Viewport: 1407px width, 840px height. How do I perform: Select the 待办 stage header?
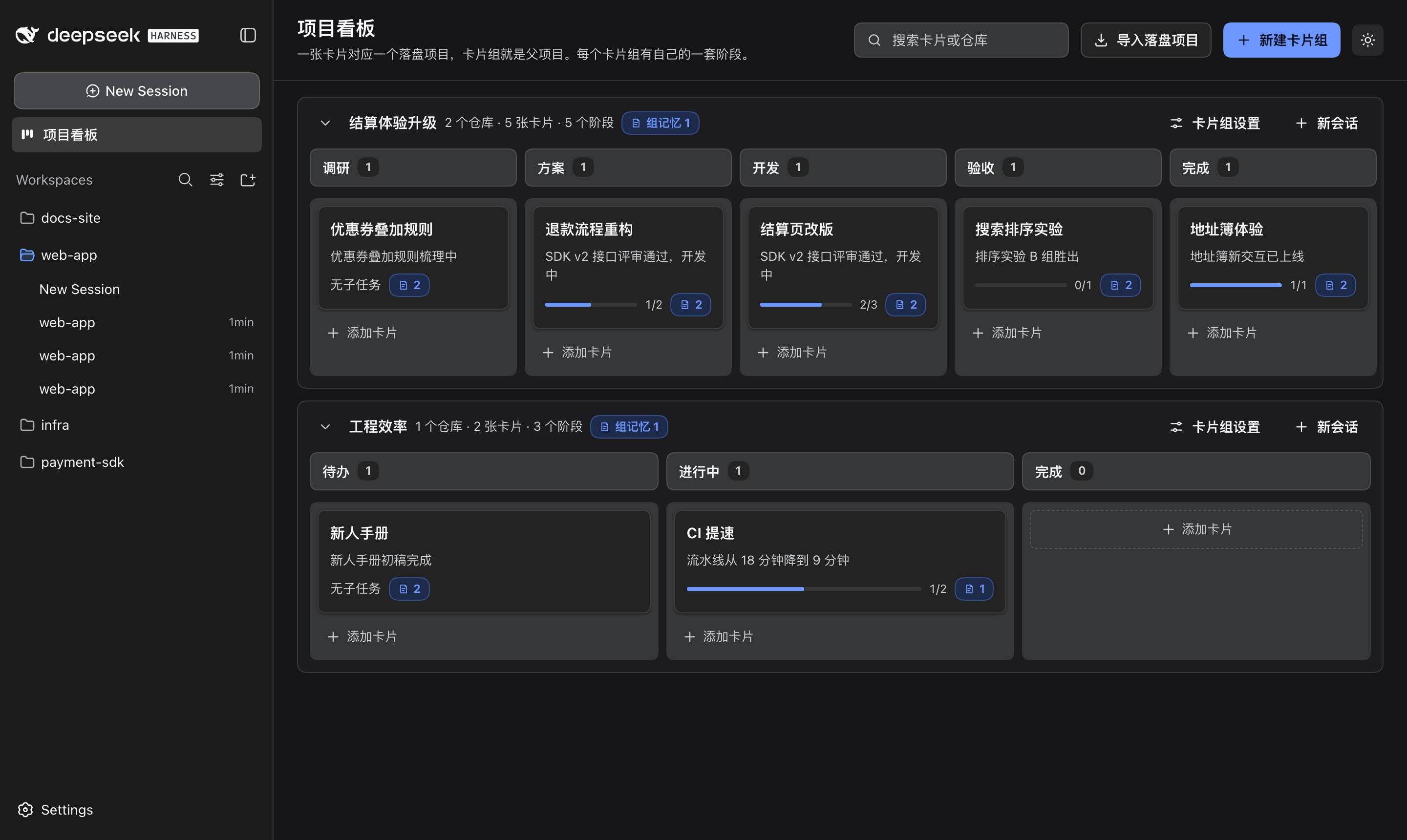[x=484, y=471]
